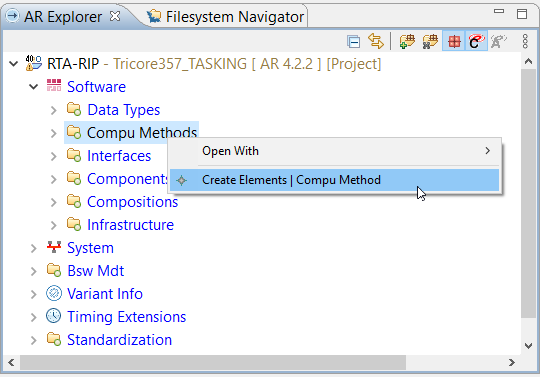The image size is (540, 377).
Task: Click the Infrastructure folder icon
Action: [x=74, y=224]
